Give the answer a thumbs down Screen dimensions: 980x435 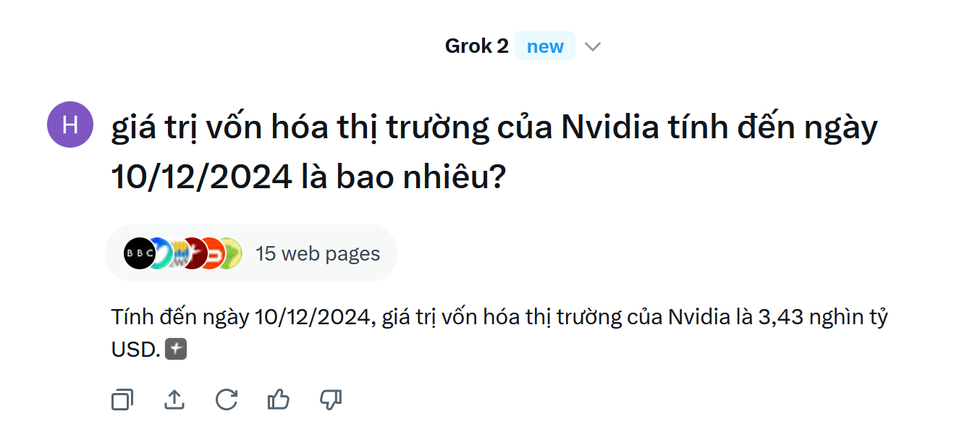coord(330,400)
